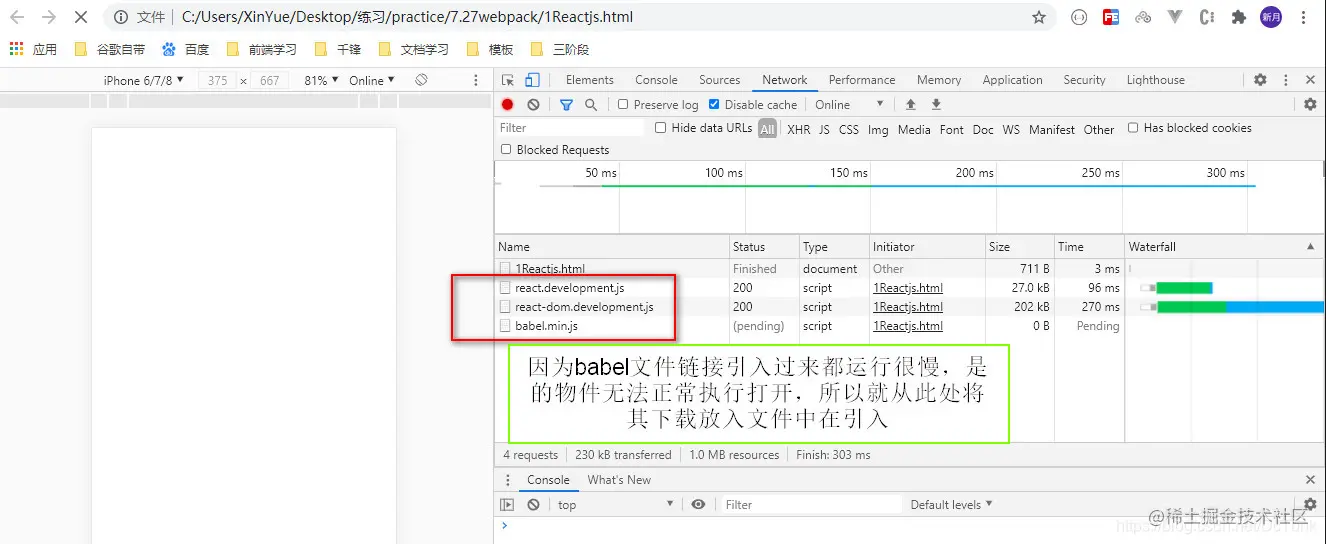Open the Lighthouse tab

tap(1155, 80)
